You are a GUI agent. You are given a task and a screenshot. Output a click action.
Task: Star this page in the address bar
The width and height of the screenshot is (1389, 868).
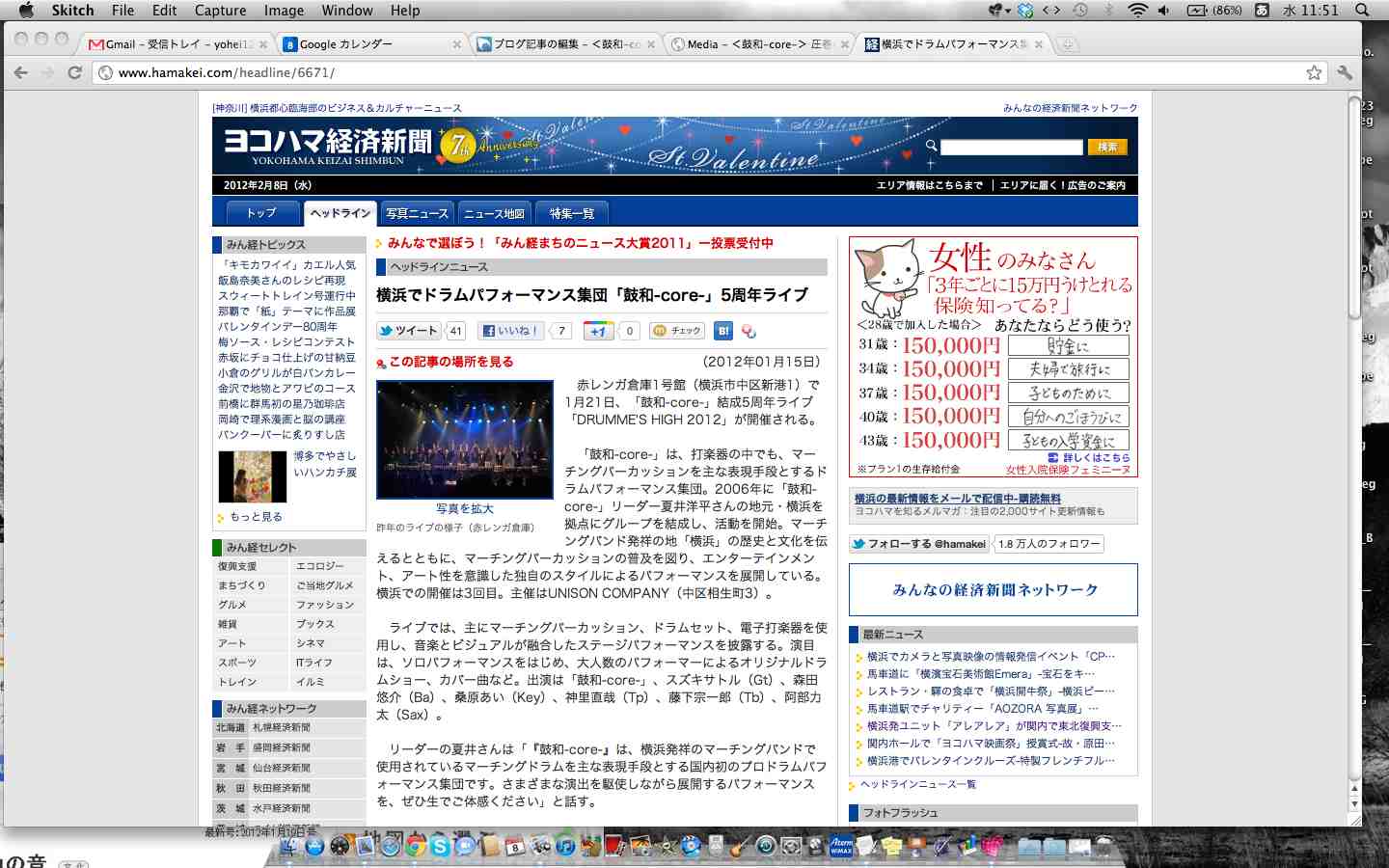pos(1314,72)
